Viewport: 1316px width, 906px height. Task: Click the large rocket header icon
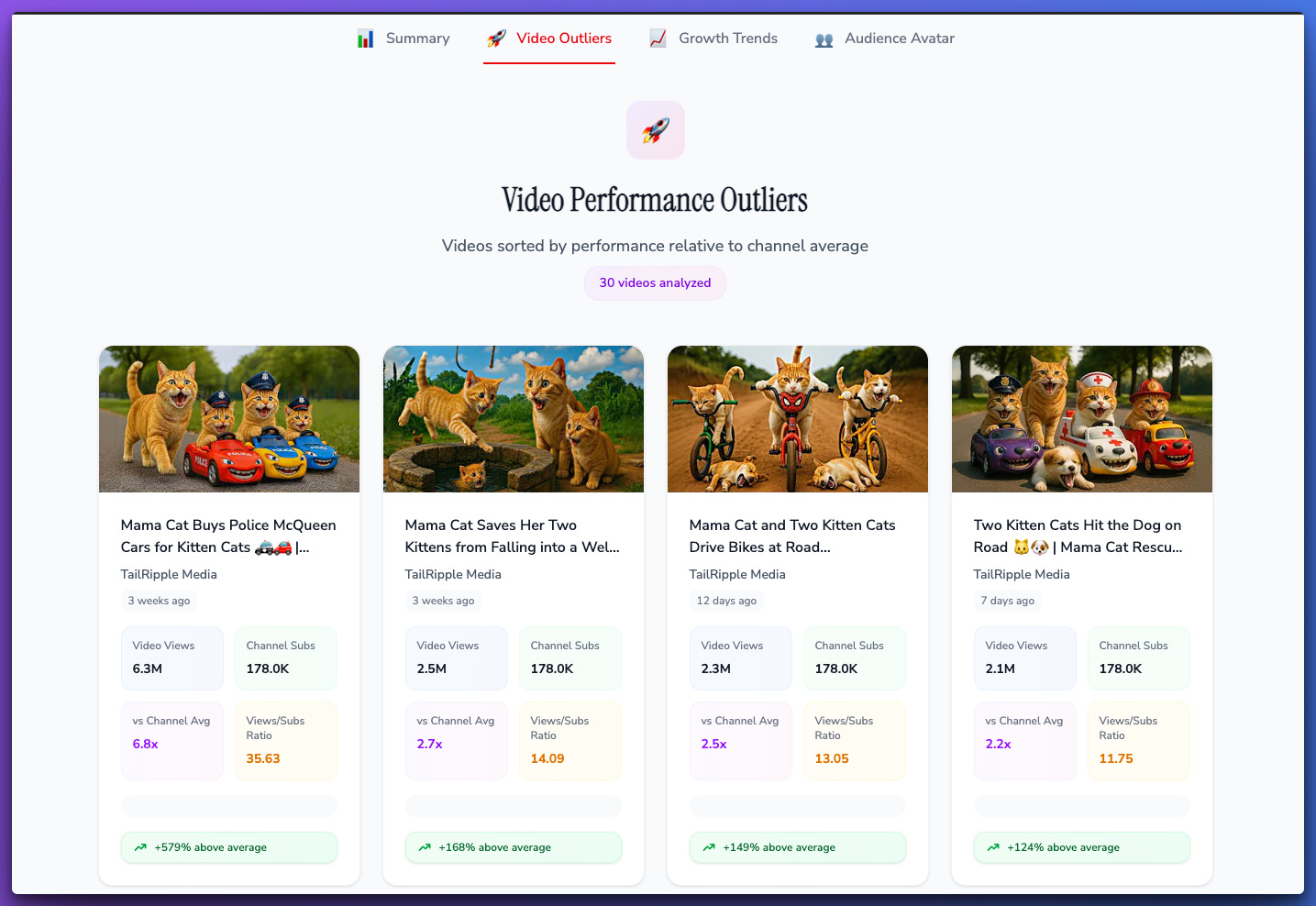[656, 130]
